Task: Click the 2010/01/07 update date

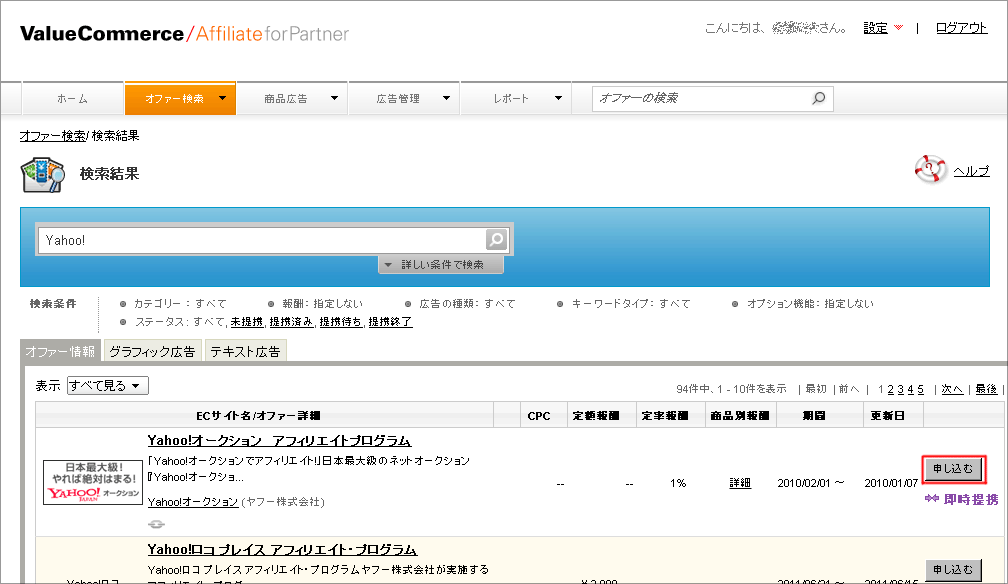Action: click(891, 483)
